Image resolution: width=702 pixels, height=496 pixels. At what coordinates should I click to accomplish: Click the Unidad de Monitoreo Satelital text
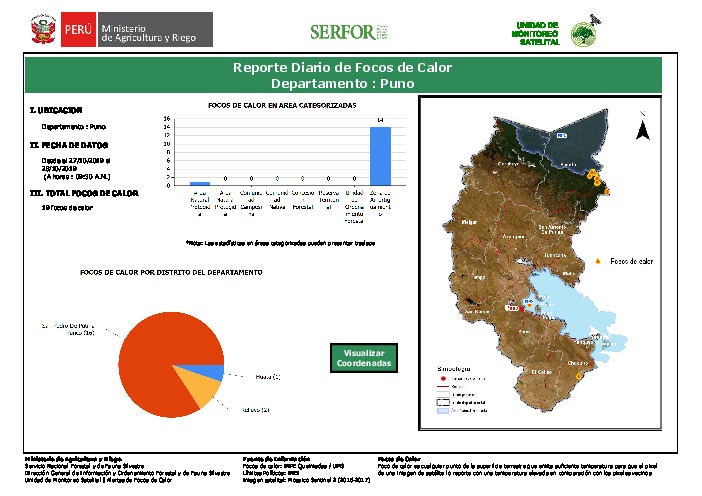tap(542, 31)
